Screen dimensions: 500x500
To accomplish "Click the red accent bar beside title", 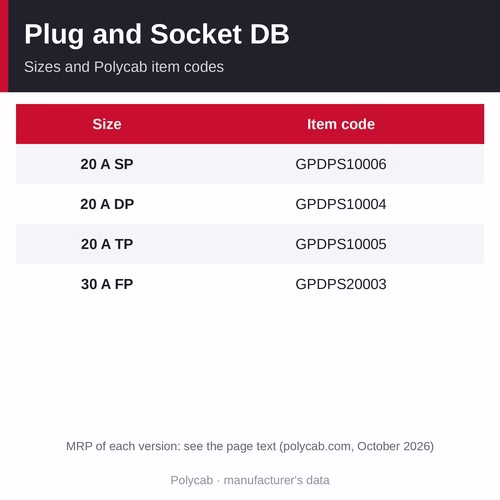I will click(x=4, y=46).
